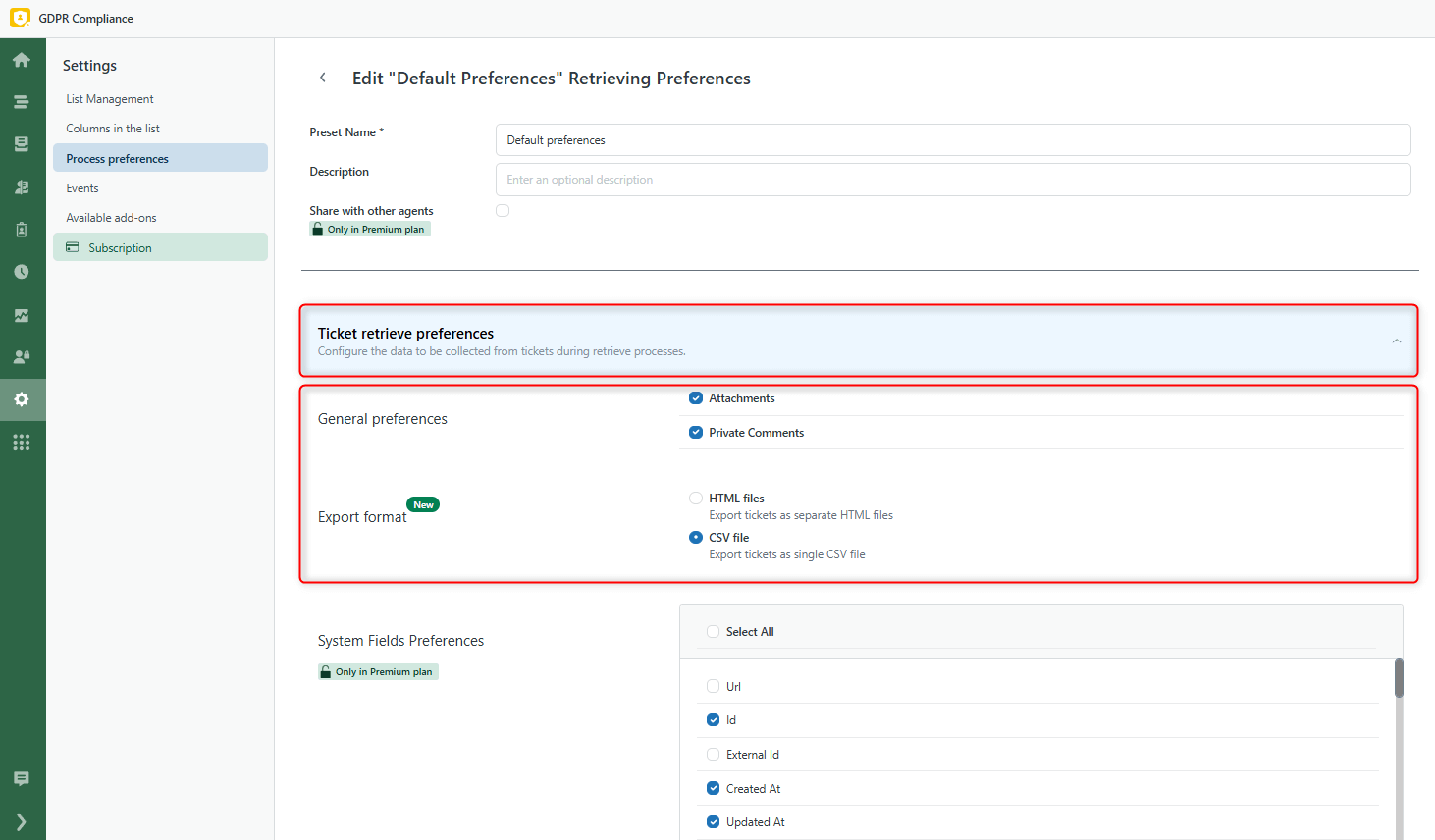
Task: Uncheck the Id field checkbox
Action: [x=714, y=720]
